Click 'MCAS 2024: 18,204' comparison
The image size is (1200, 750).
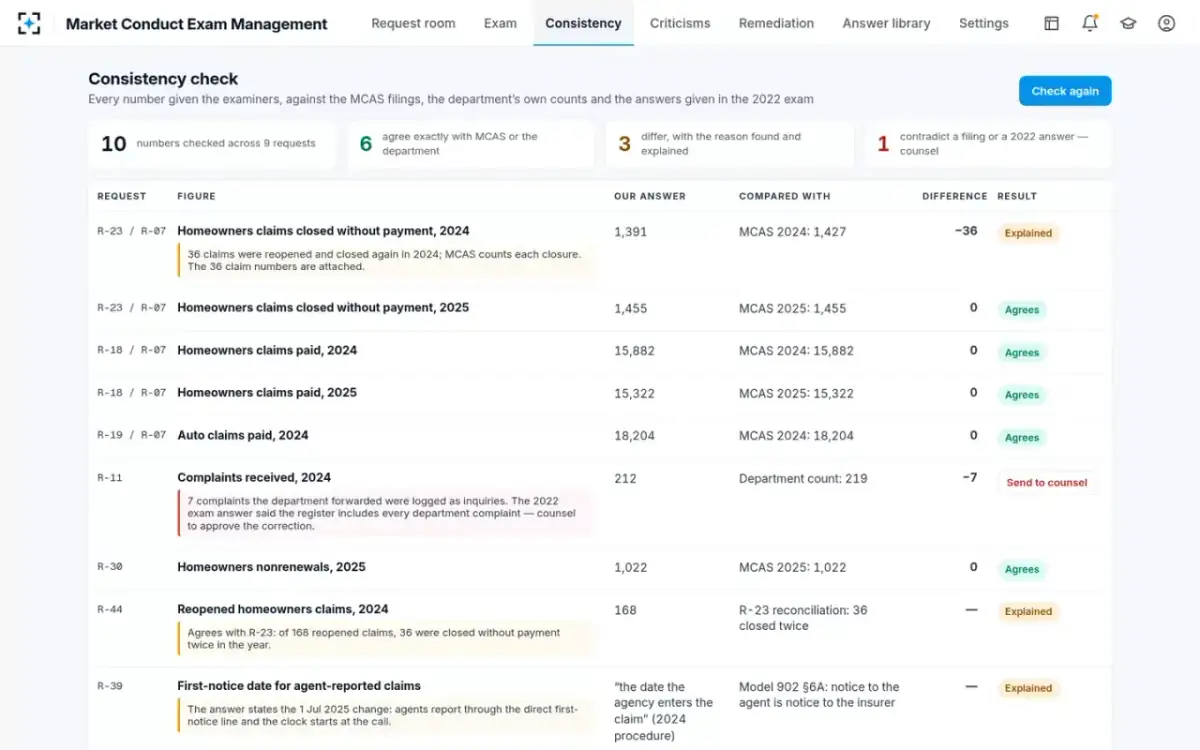point(796,436)
